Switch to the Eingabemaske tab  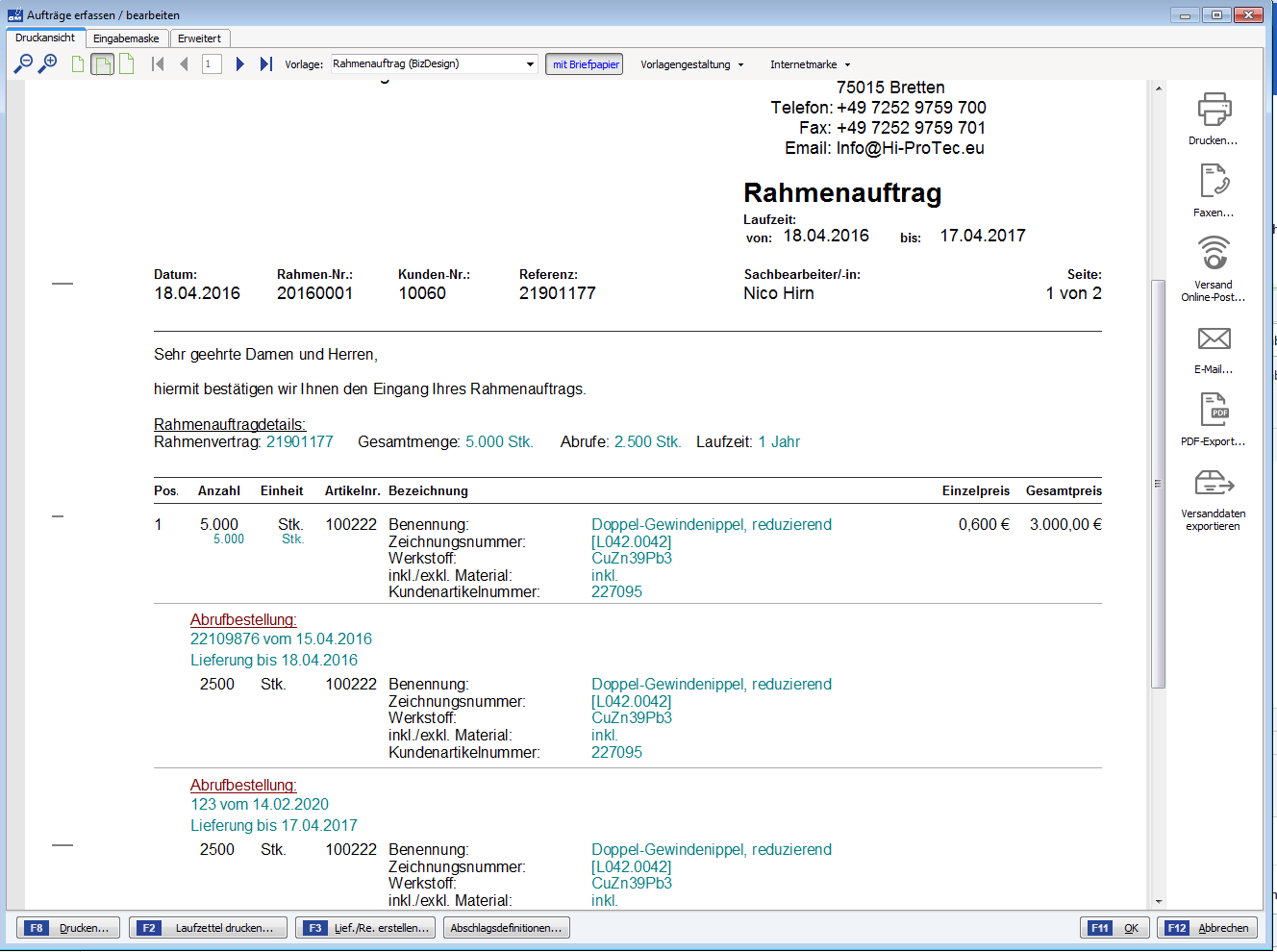[x=126, y=38]
